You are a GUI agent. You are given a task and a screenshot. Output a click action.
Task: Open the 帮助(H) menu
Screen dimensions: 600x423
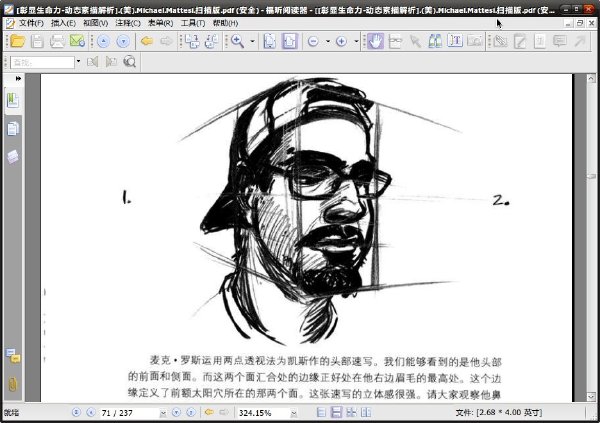225,23
